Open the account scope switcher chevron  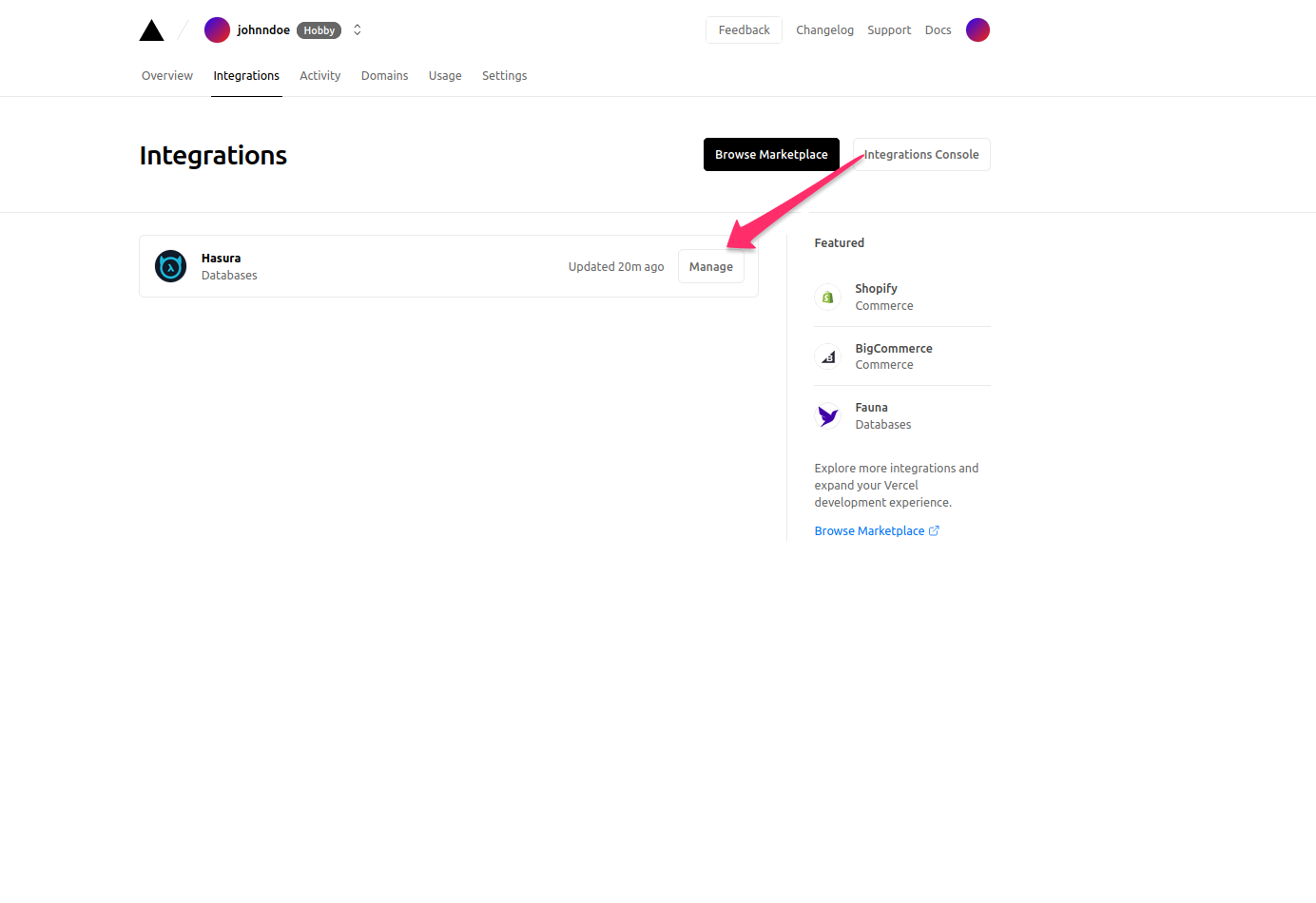(357, 29)
